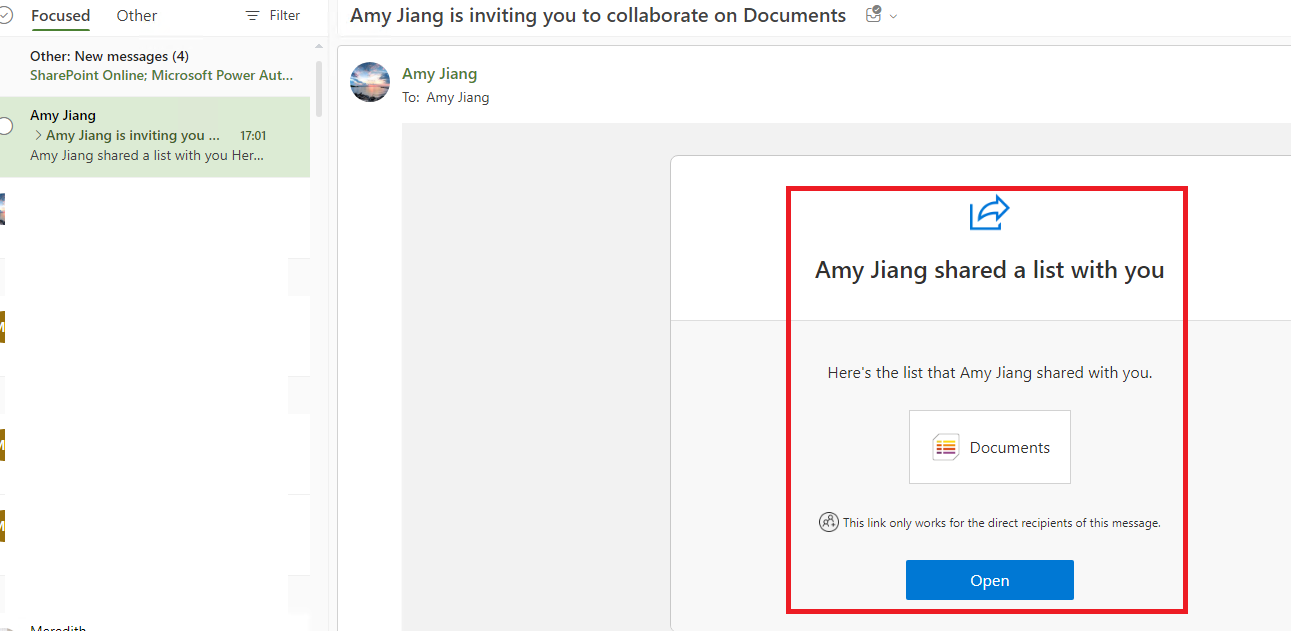This screenshot has height=631, width=1291.
Task: Expand the chevron beside the subject icon
Action: tap(893, 16)
